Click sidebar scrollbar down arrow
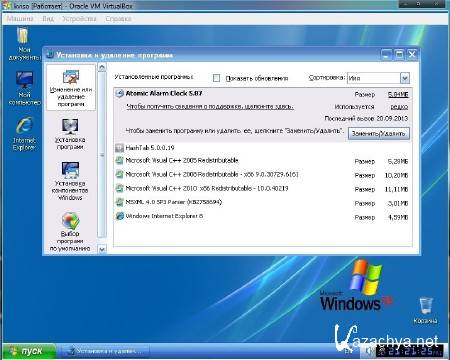 click(102, 249)
